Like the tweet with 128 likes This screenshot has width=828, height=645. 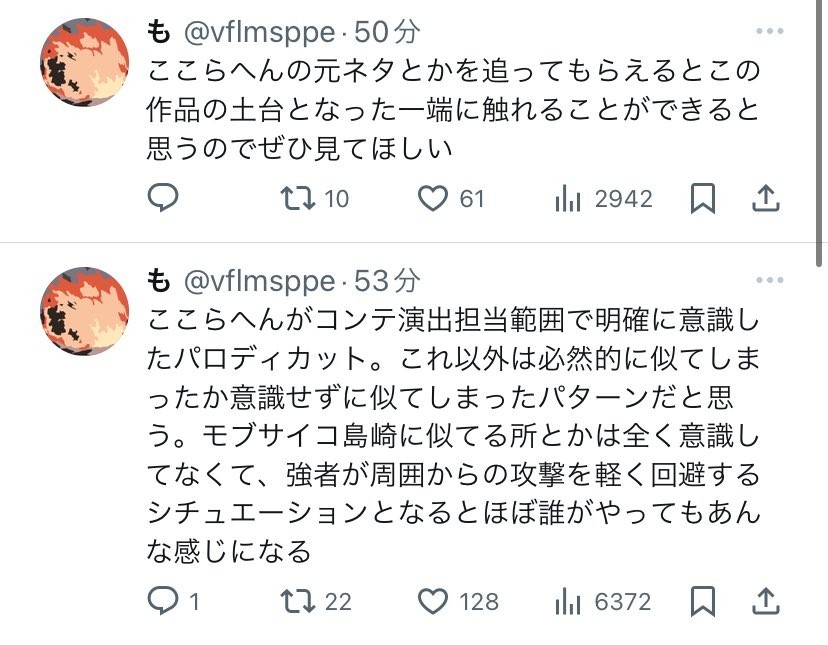tap(432, 601)
